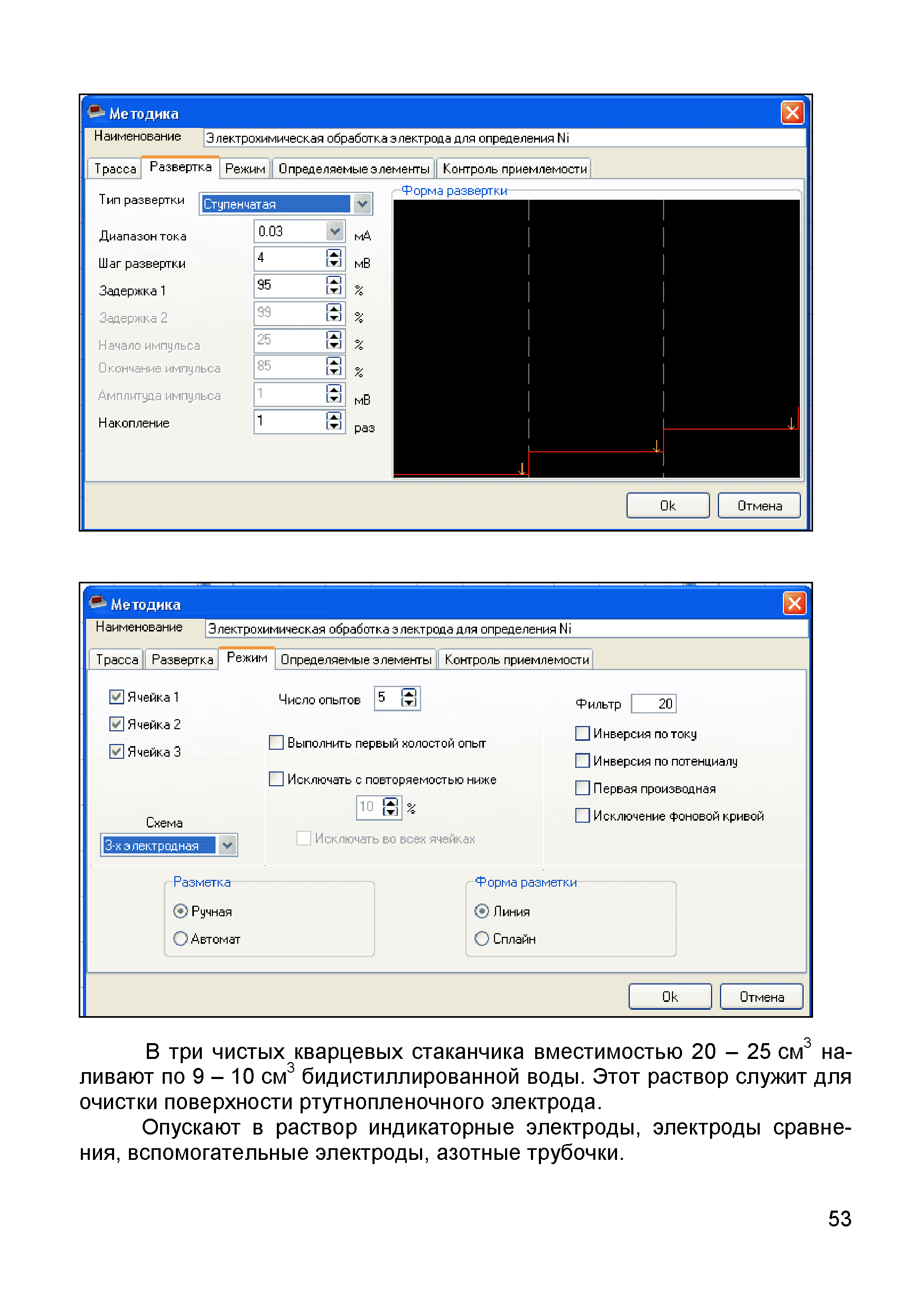The image size is (924, 1311).
Task: Open Контроль приемлемости tab in upper dialog
Action: [514, 169]
